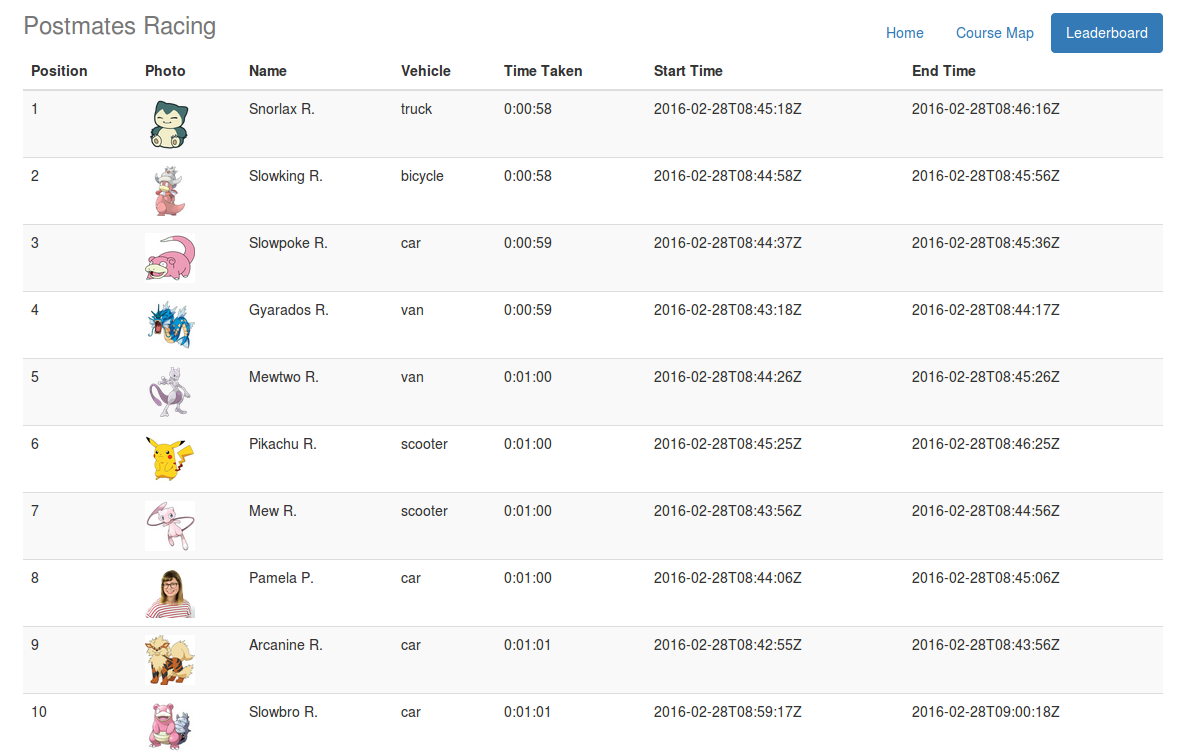This screenshot has width=1192, height=754.
Task: Go to the Course Map page
Action: [x=994, y=33]
